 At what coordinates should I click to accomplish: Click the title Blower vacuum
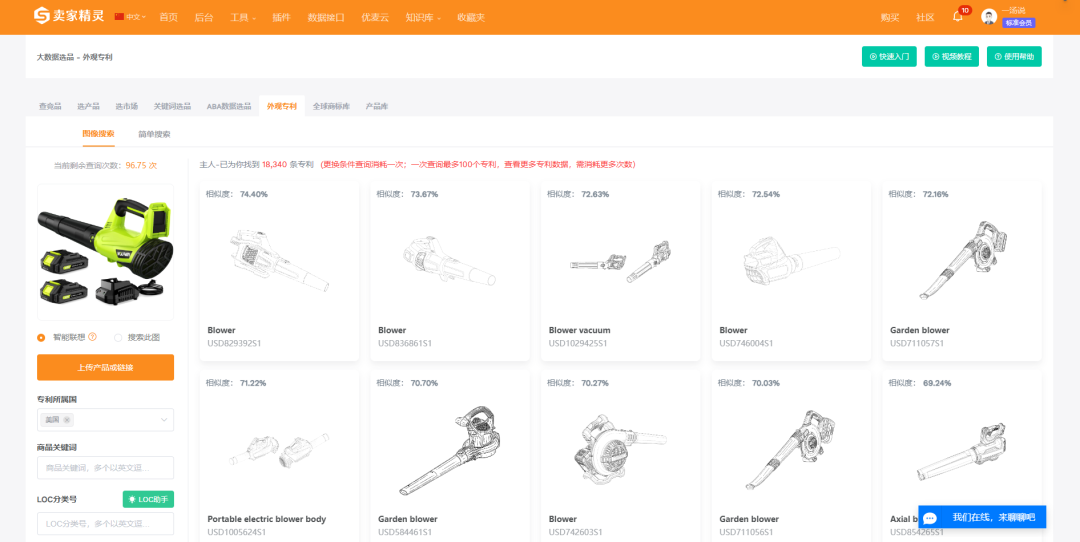pyautogui.click(x=579, y=330)
